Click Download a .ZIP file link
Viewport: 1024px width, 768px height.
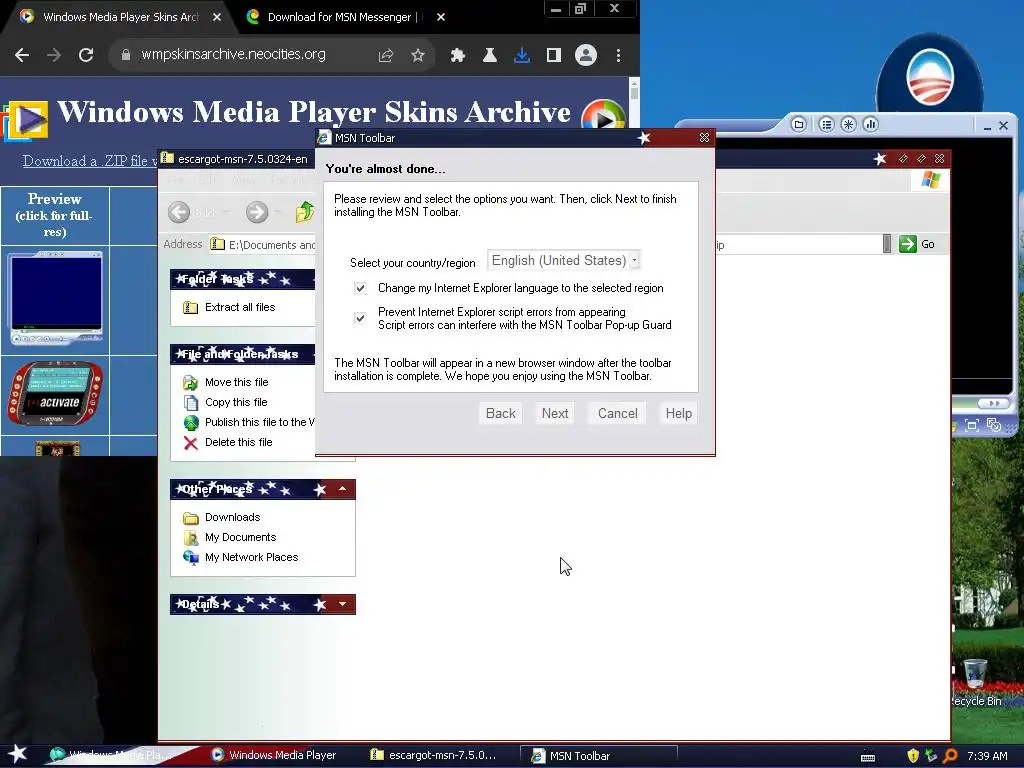coord(89,161)
